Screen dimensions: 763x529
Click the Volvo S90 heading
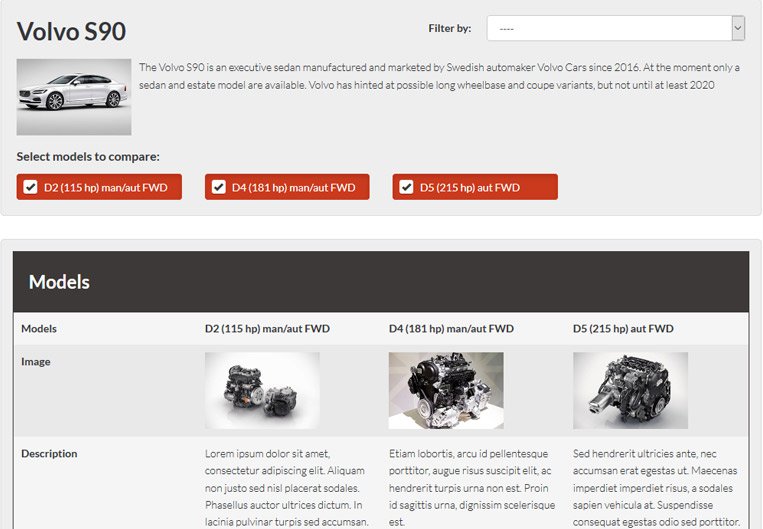tap(72, 31)
